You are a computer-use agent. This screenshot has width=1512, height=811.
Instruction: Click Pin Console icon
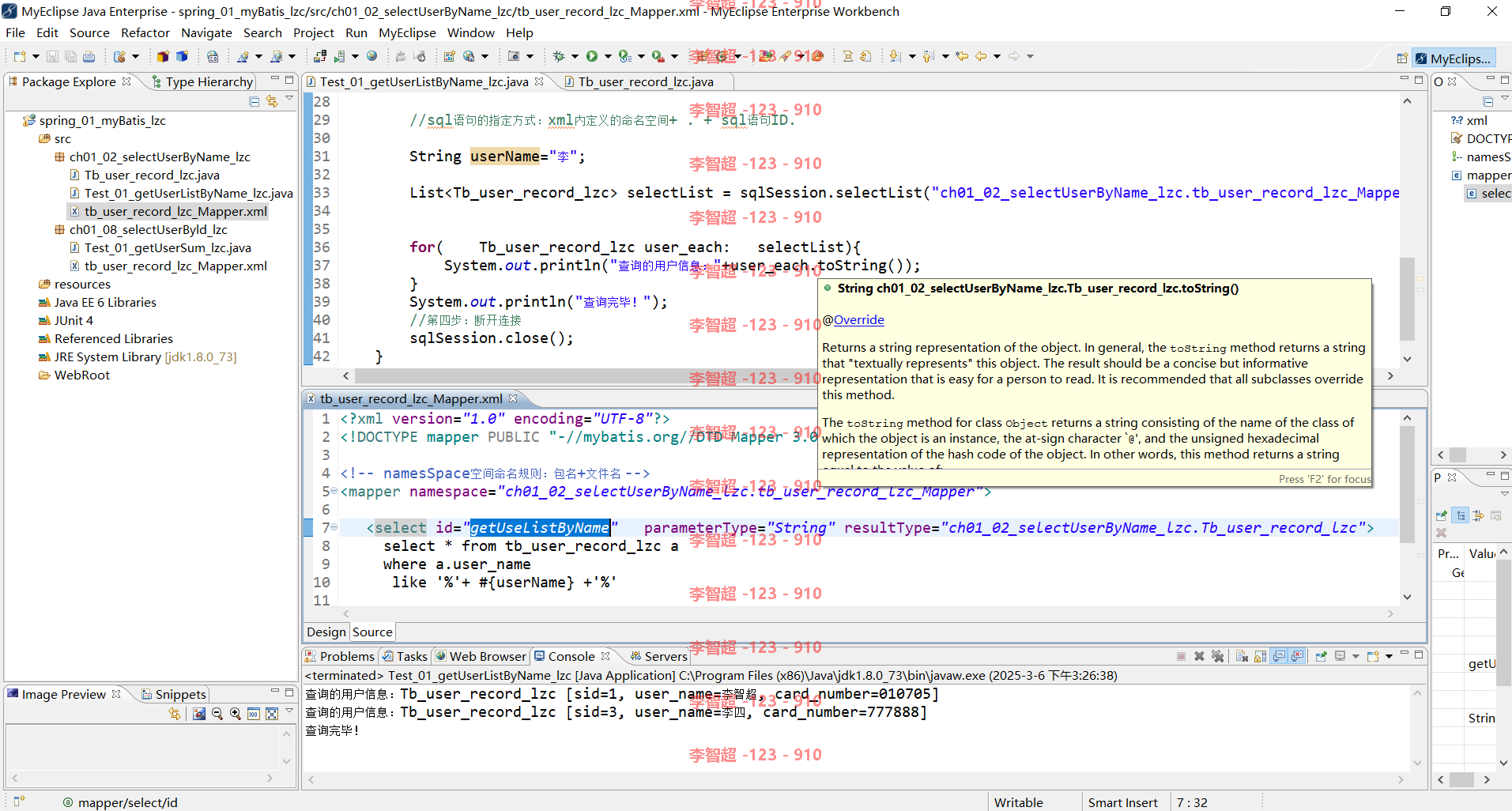click(1321, 656)
